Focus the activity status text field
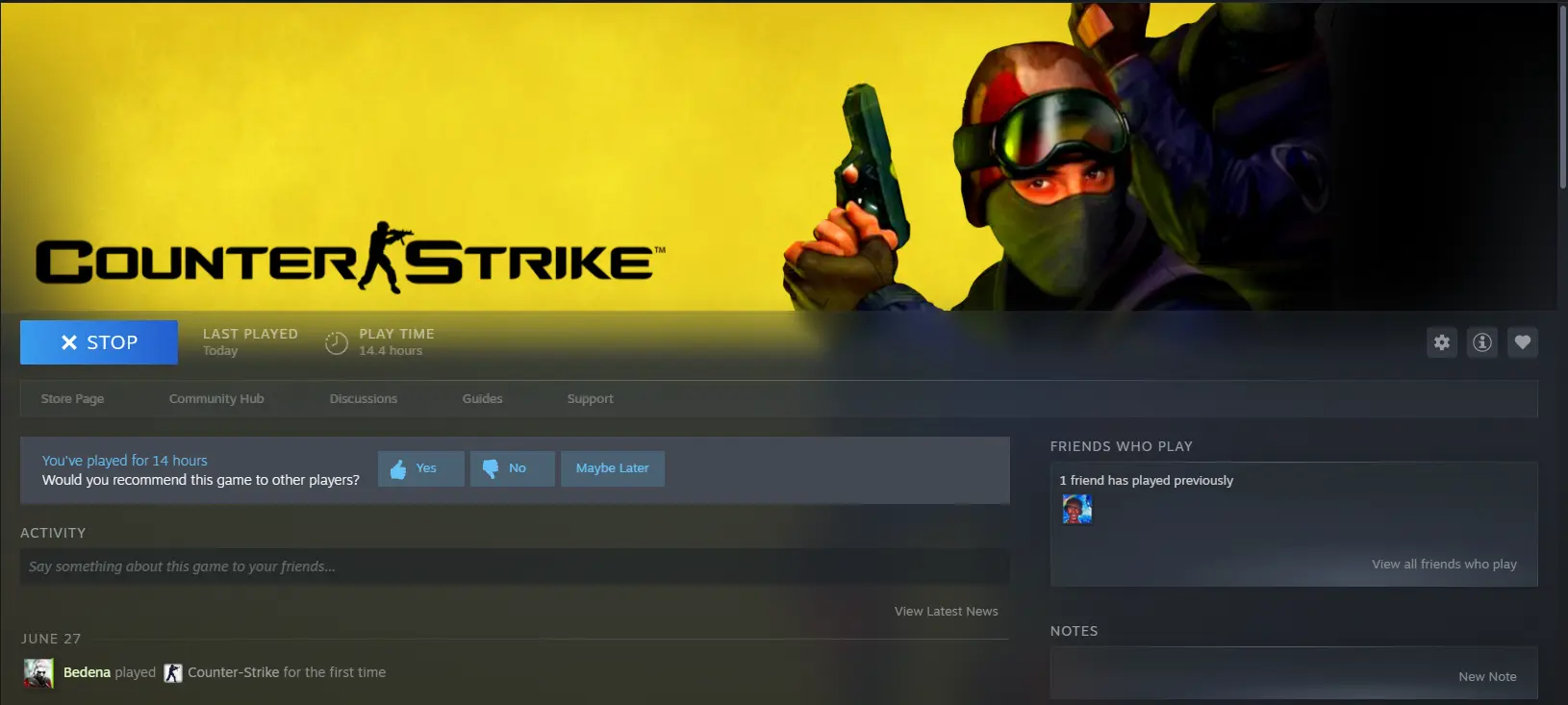Viewport: 1568px width, 705px height. (x=515, y=567)
